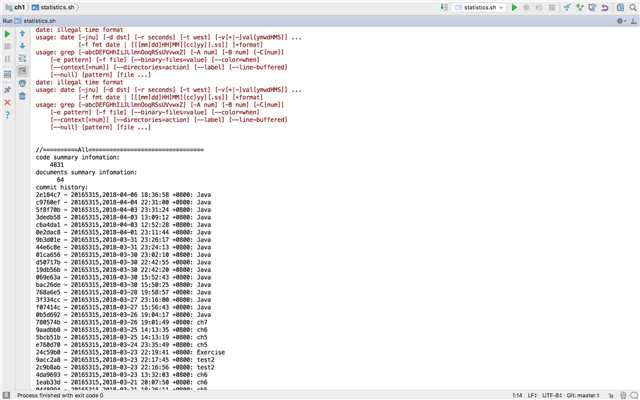Click commit line 2e184c7
This screenshot has width=640, height=400.
123,195
